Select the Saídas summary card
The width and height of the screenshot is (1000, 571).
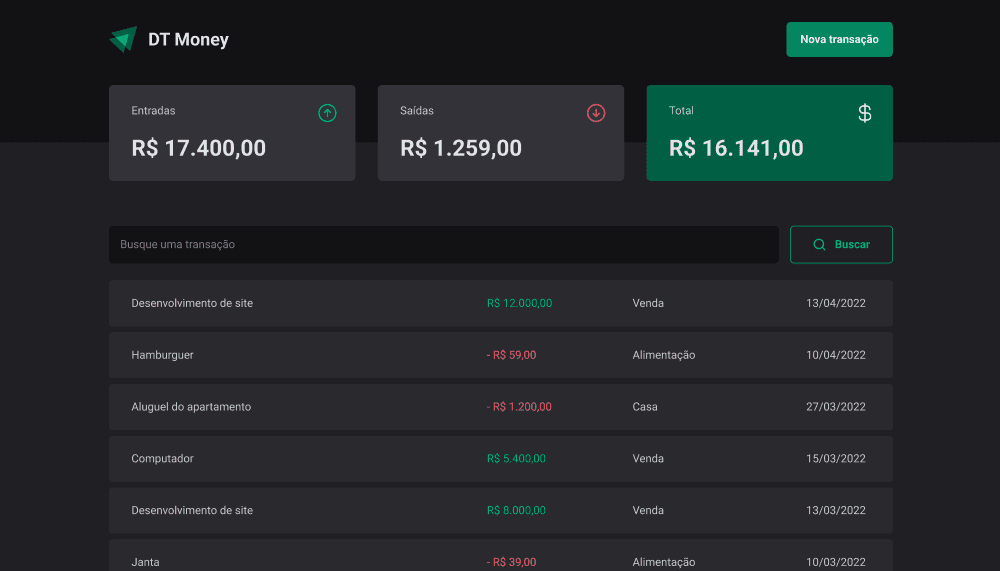click(x=501, y=133)
